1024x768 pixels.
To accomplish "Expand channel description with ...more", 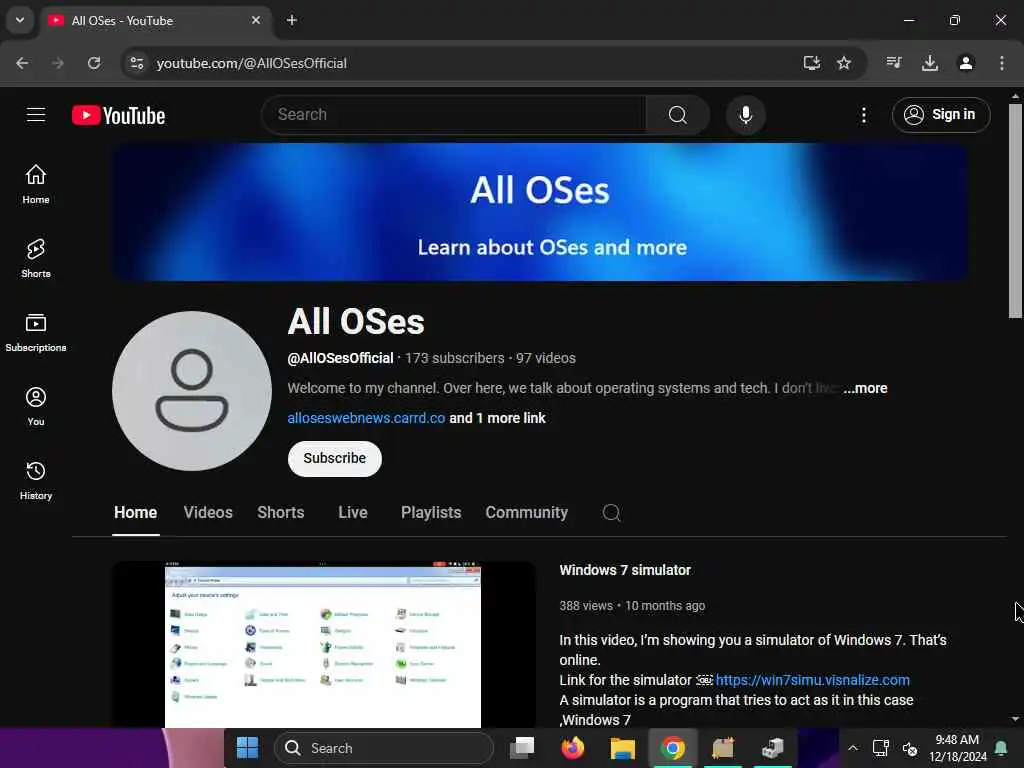I will 865,388.
